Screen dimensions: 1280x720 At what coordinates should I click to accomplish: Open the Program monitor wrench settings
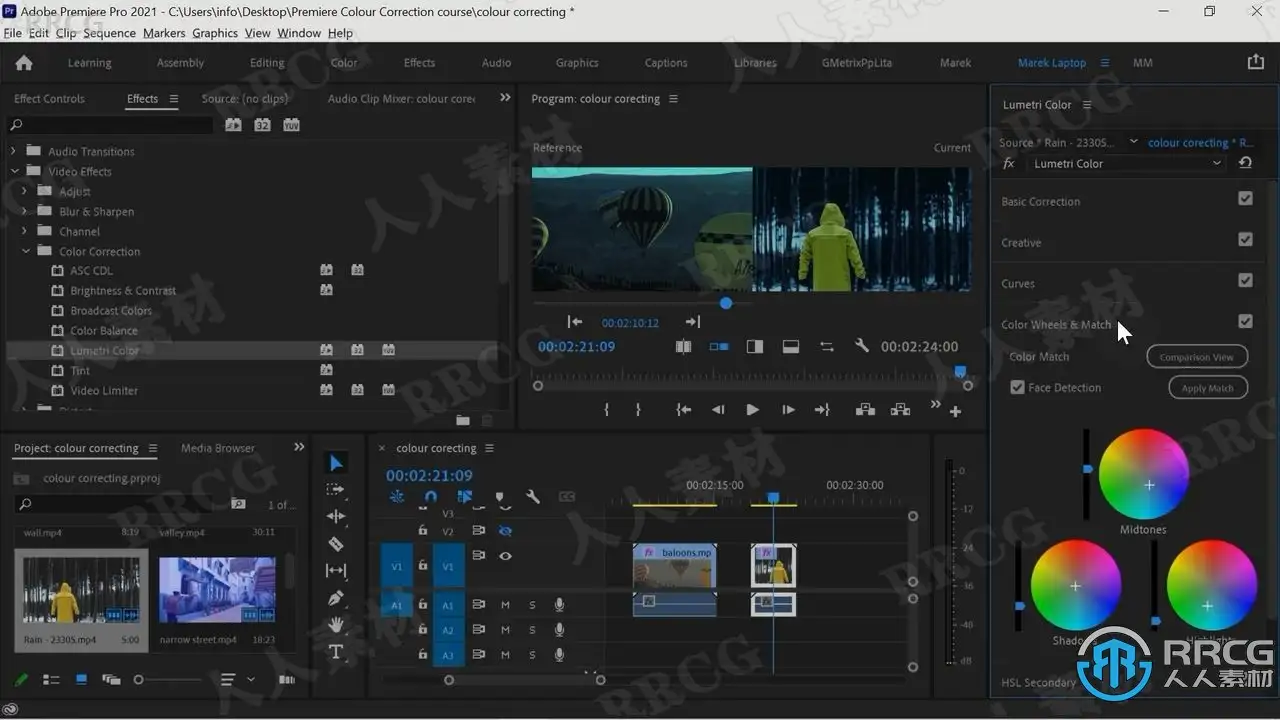[x=861, y=347]
